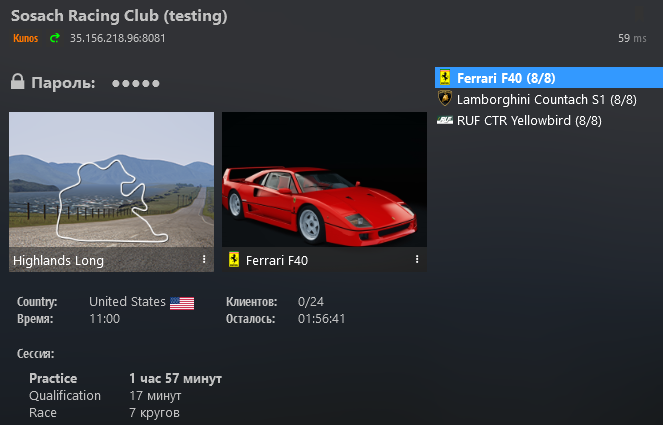Viewport: 663px width, 425px height.
Task: Select Ferrari F40 (8/8) in the car list
Action: pyautogui.click(x=549, y=78)
